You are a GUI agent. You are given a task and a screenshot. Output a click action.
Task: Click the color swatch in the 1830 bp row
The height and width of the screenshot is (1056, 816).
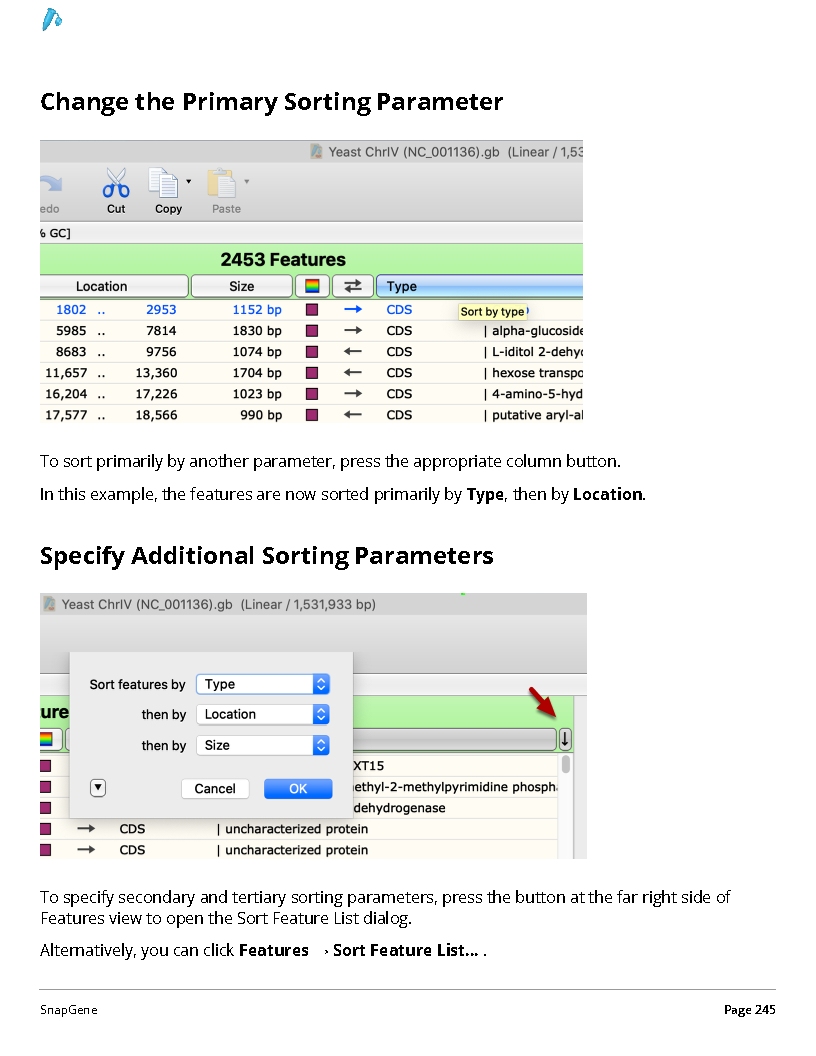312,331
